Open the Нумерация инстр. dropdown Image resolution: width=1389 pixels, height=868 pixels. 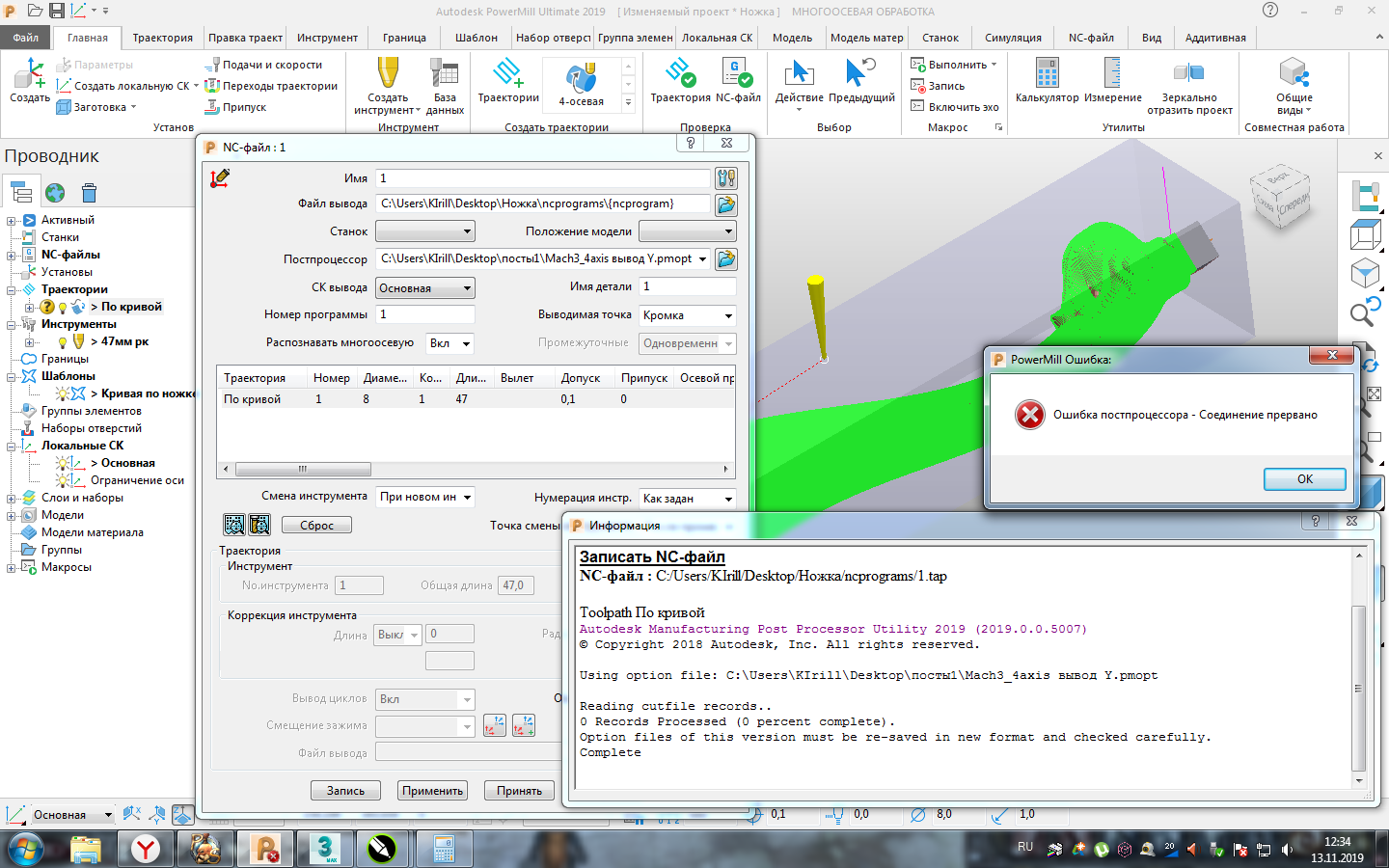[688, 499]
